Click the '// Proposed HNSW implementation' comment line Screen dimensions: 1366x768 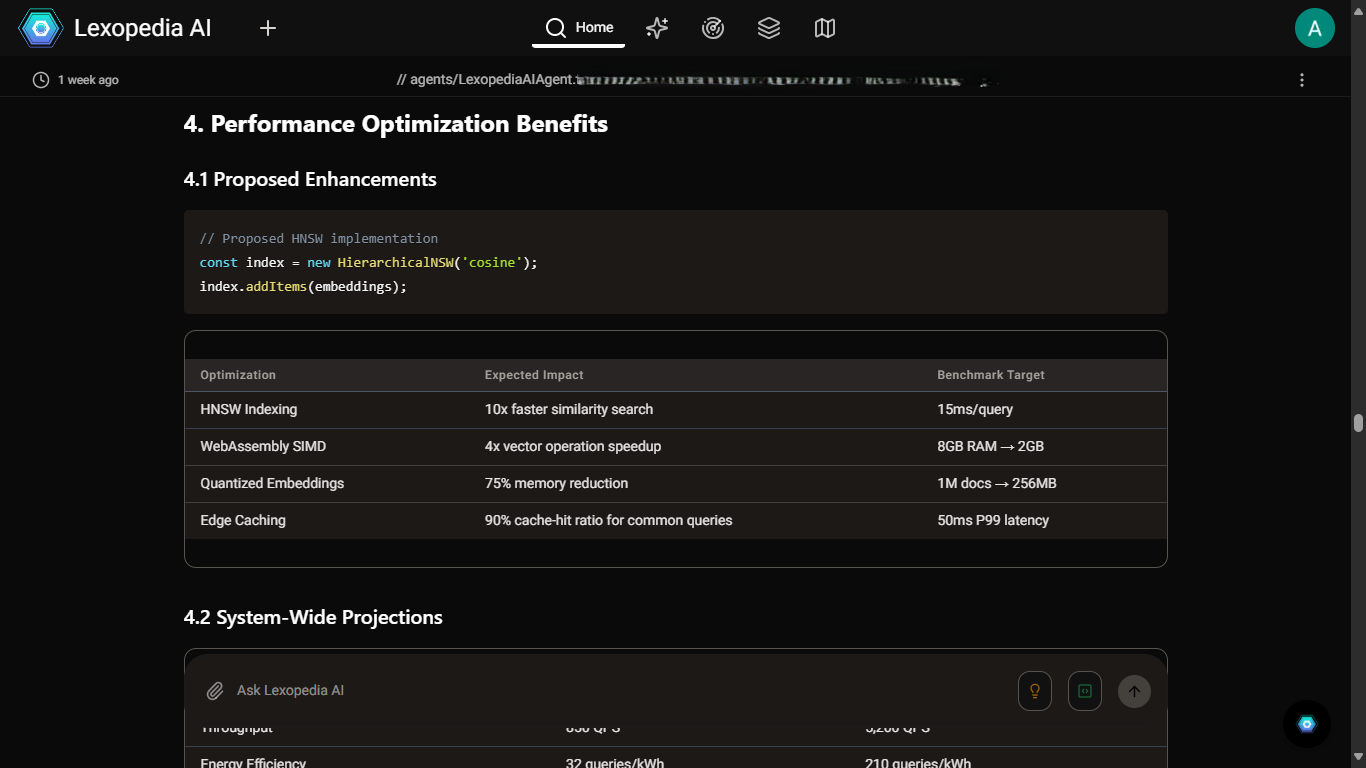point(319,238)
